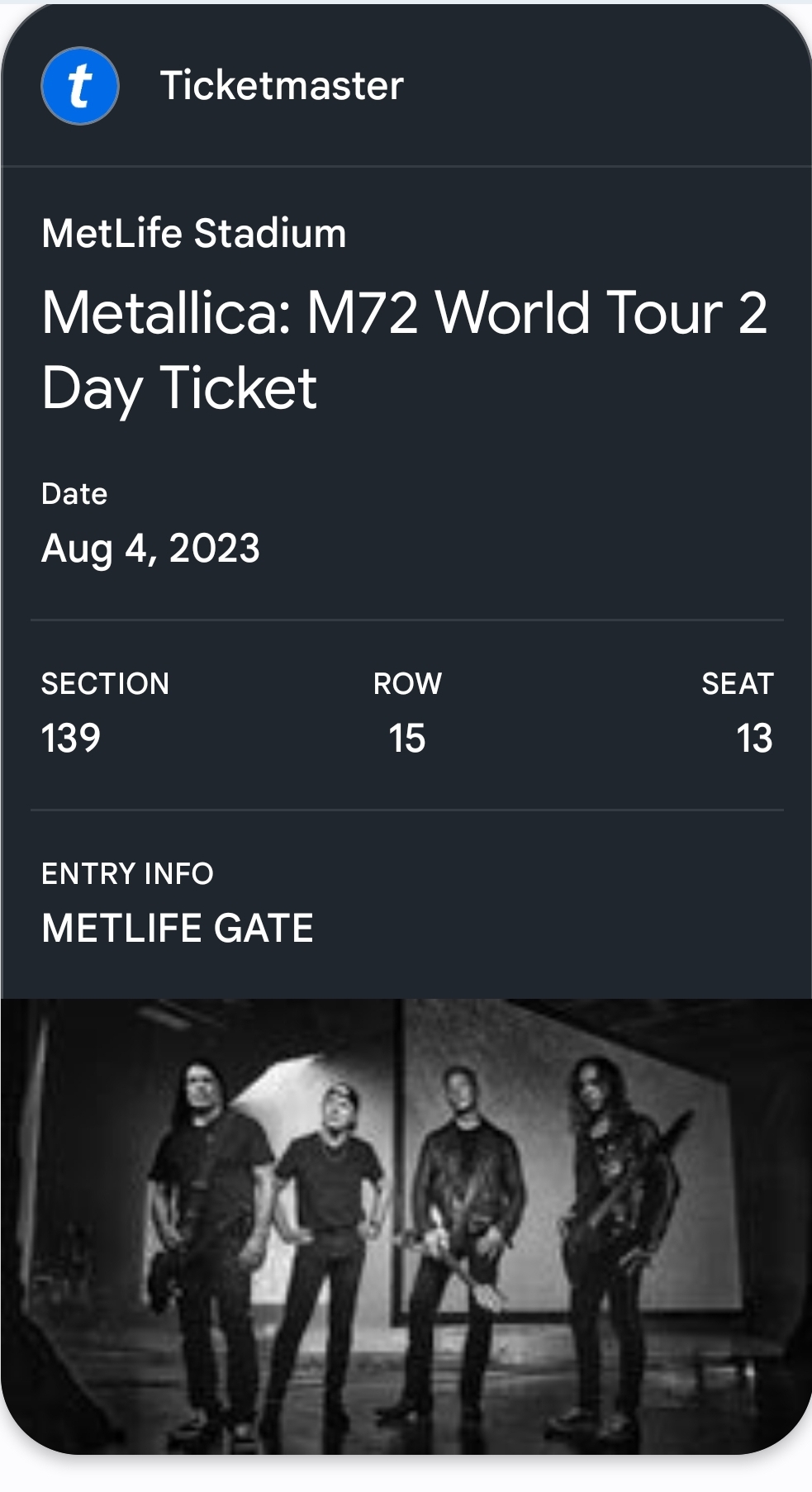The width and height of the screenshot is (812, 1492).
Task: Select the METLIFE GATE entry text
Action: (x=178, y=929)
